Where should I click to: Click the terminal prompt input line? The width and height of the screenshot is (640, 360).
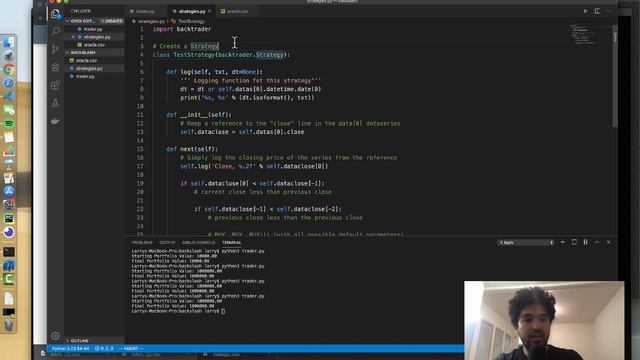[x=178, y=311]
